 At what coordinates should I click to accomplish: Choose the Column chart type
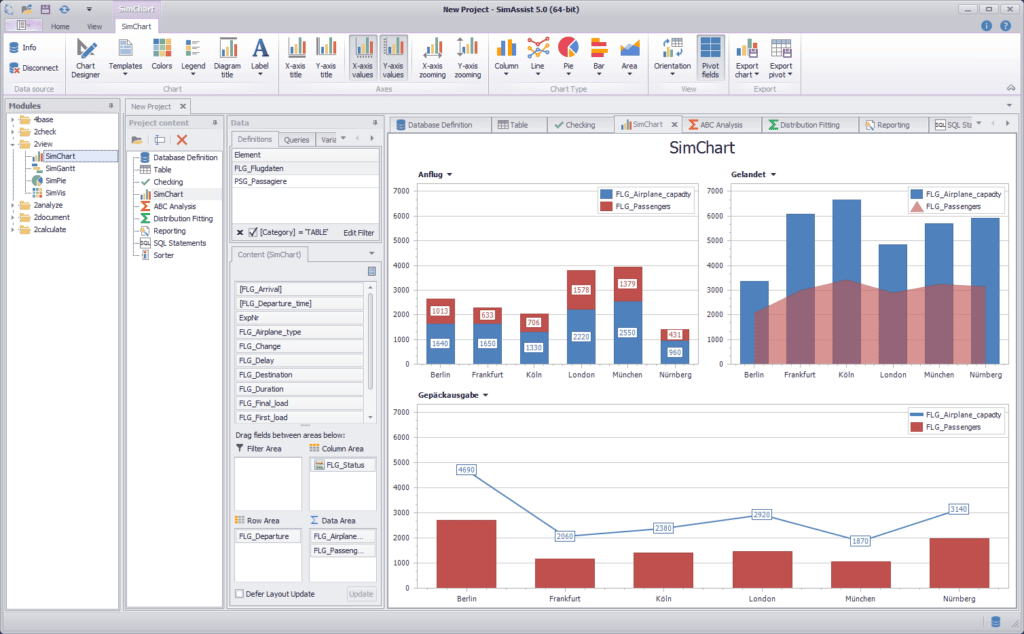(506, 58)
